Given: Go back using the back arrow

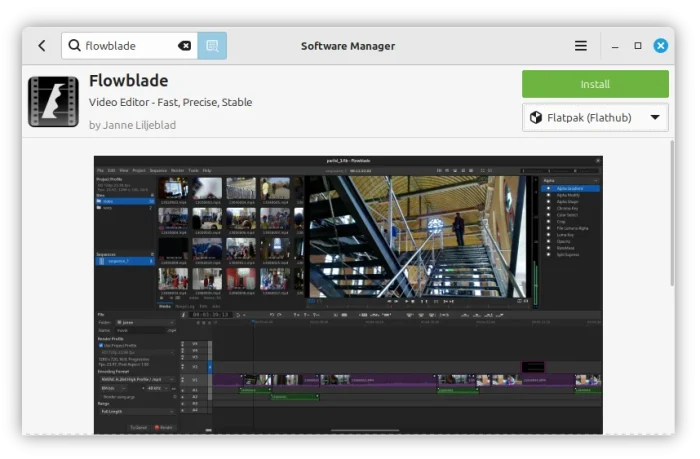Looking at the screenshot, I should tap(42, 46).
